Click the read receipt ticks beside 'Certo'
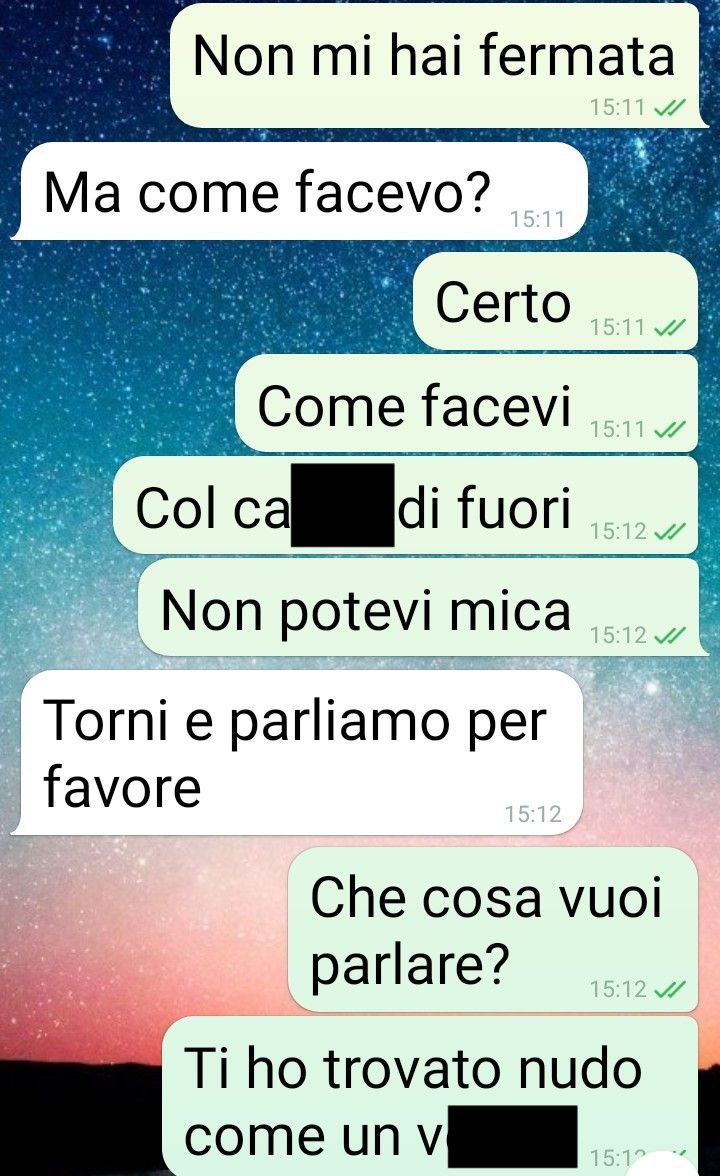 pos(669,328)
